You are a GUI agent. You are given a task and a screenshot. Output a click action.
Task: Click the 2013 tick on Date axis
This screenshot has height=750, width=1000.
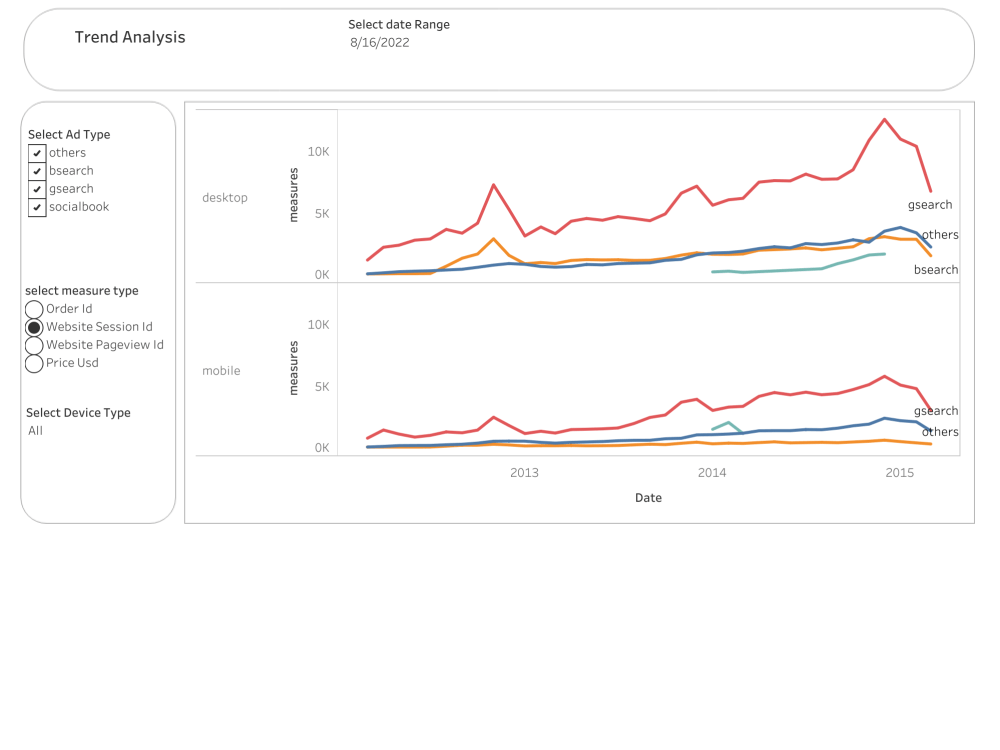524,473
